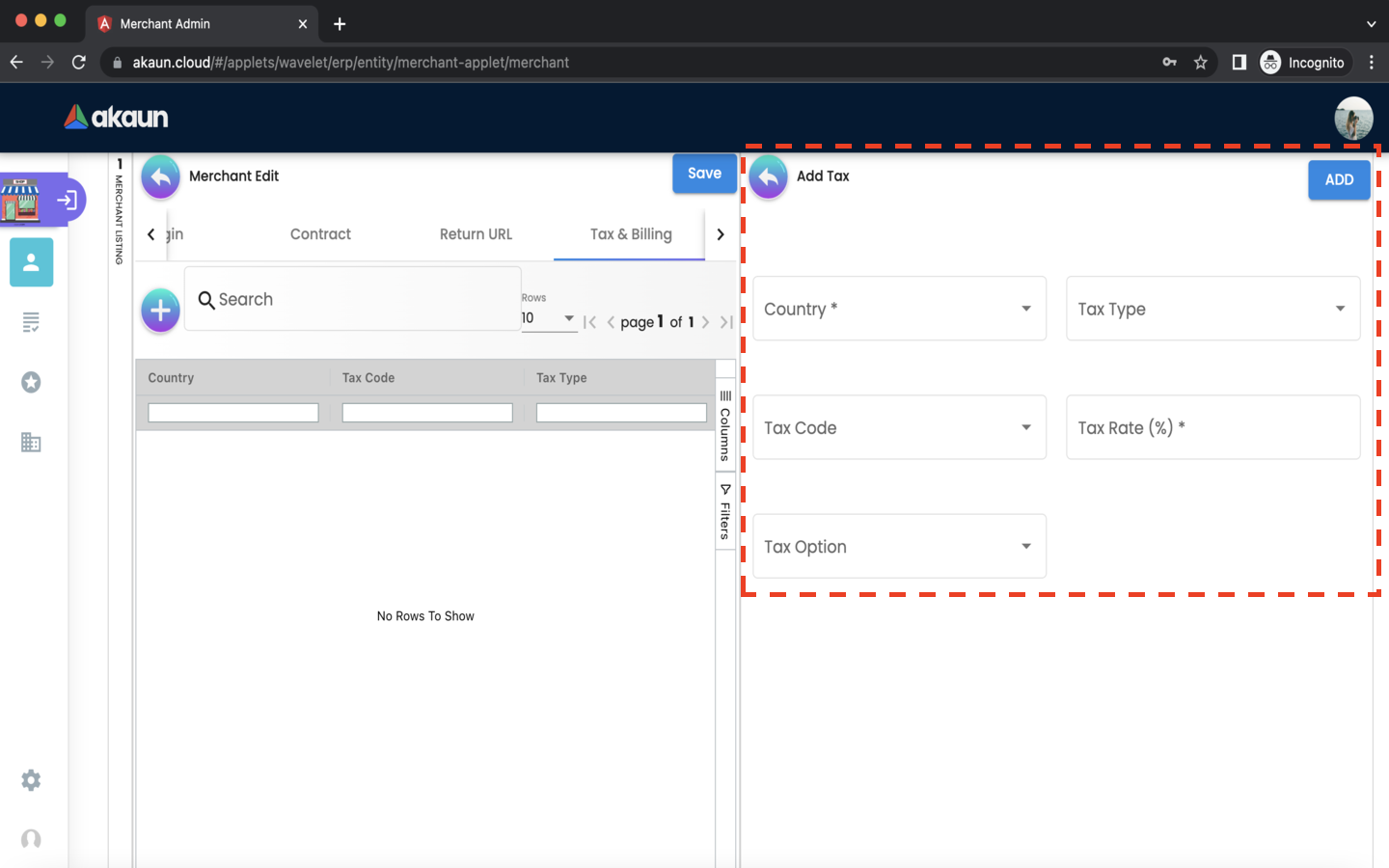1389x868 pixels.
Task: Open the Tax Code dropdown
Action: (x=899, y=427)
